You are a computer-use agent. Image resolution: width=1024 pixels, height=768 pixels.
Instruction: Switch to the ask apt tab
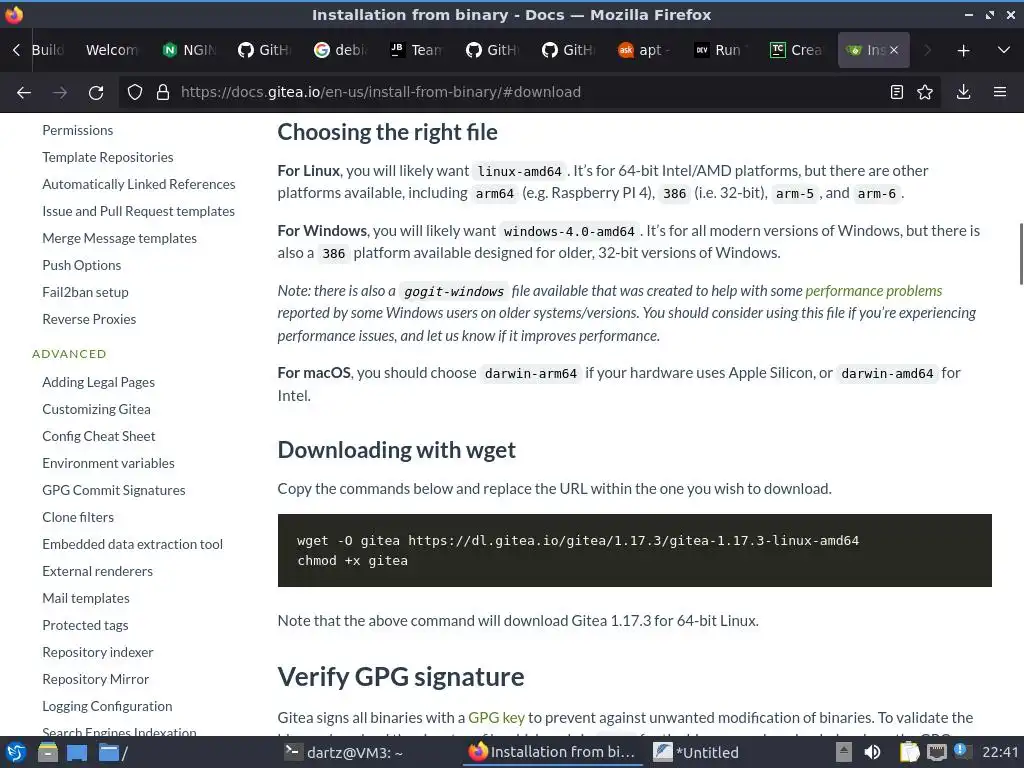pos(644,50)
